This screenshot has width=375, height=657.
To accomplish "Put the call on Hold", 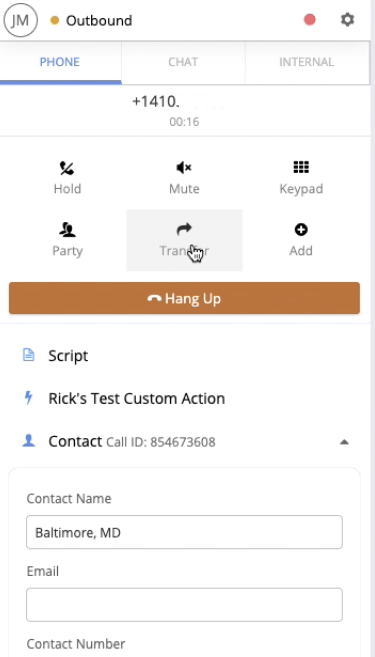I will [67, 178].
